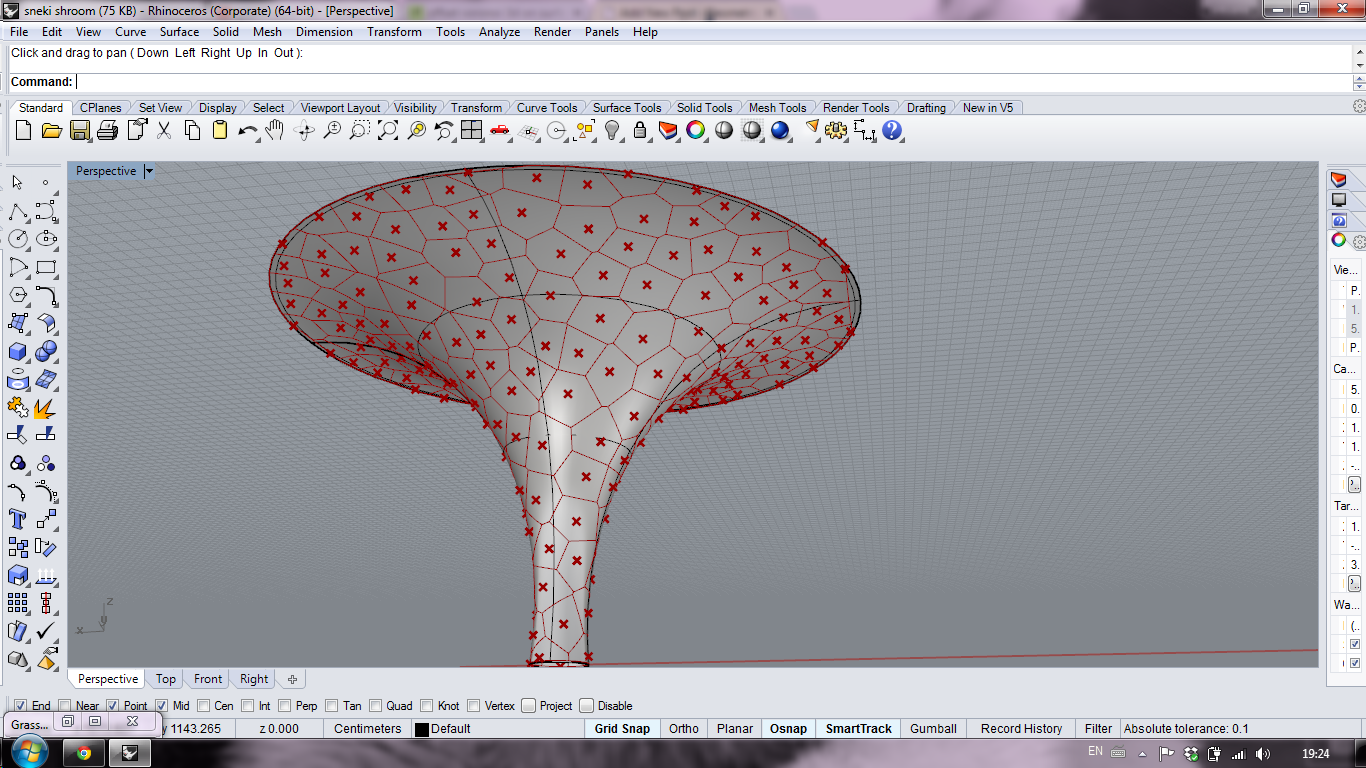The image size is (1366, 768).
Task: Toggle Planar mode in status bar
Action: [x=735, y=729]
